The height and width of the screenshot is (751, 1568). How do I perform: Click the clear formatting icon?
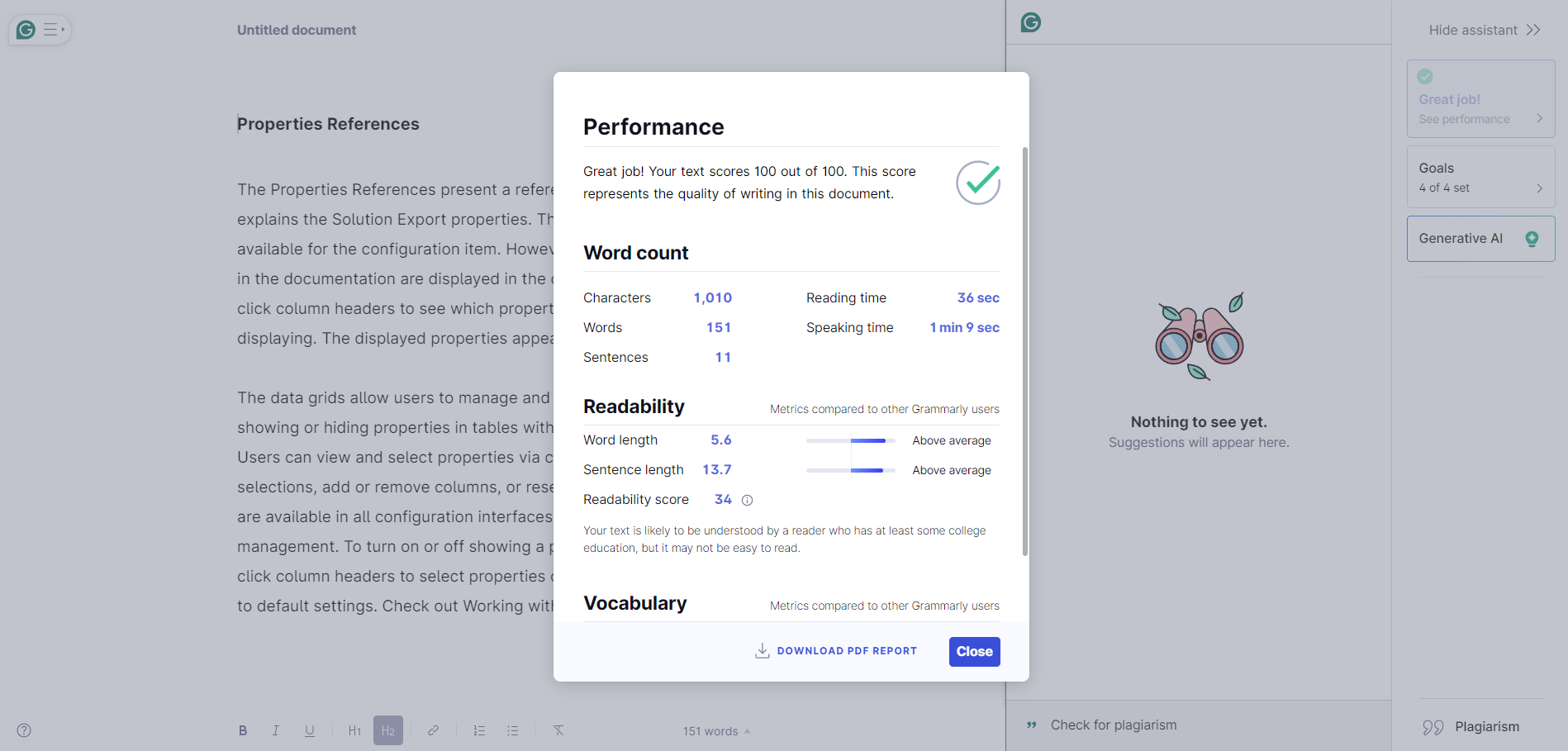pos(558,730)
